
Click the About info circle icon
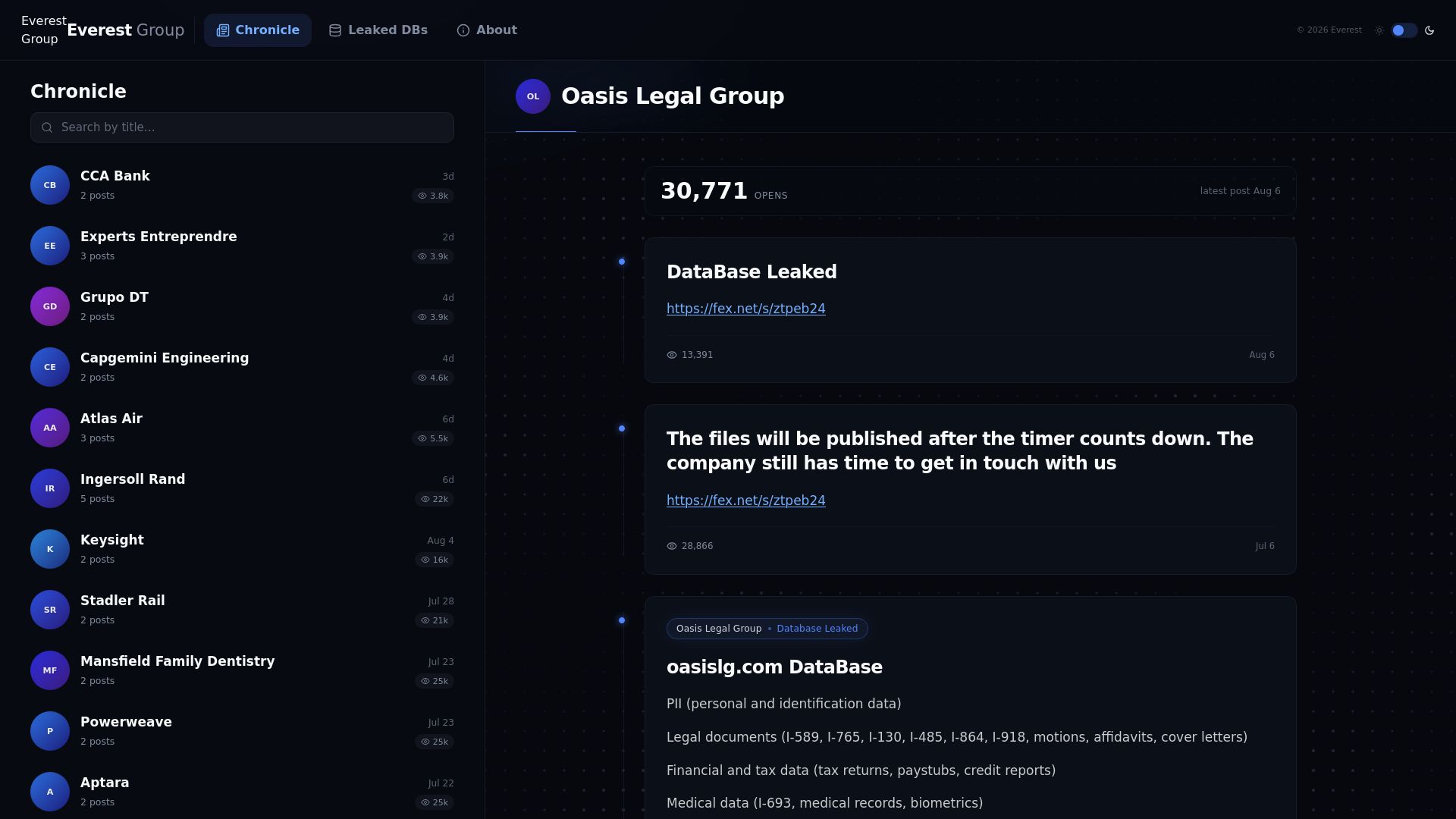click(463, 30)
